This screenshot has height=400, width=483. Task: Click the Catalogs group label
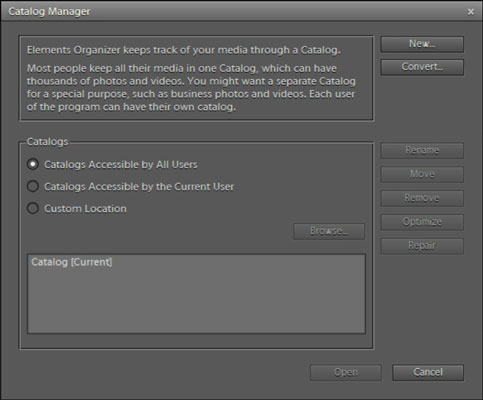tap(47, 142)
